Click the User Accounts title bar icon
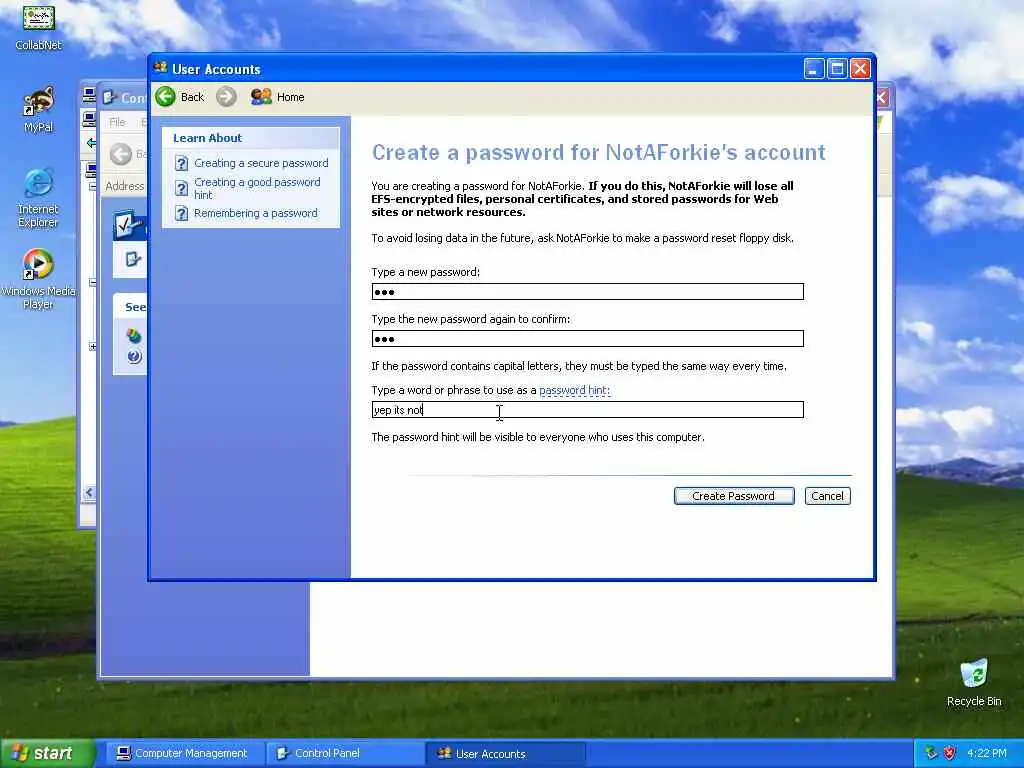The height and width of the screenshot is (768, 1024). pyautogui.click(x=161, y=68)
